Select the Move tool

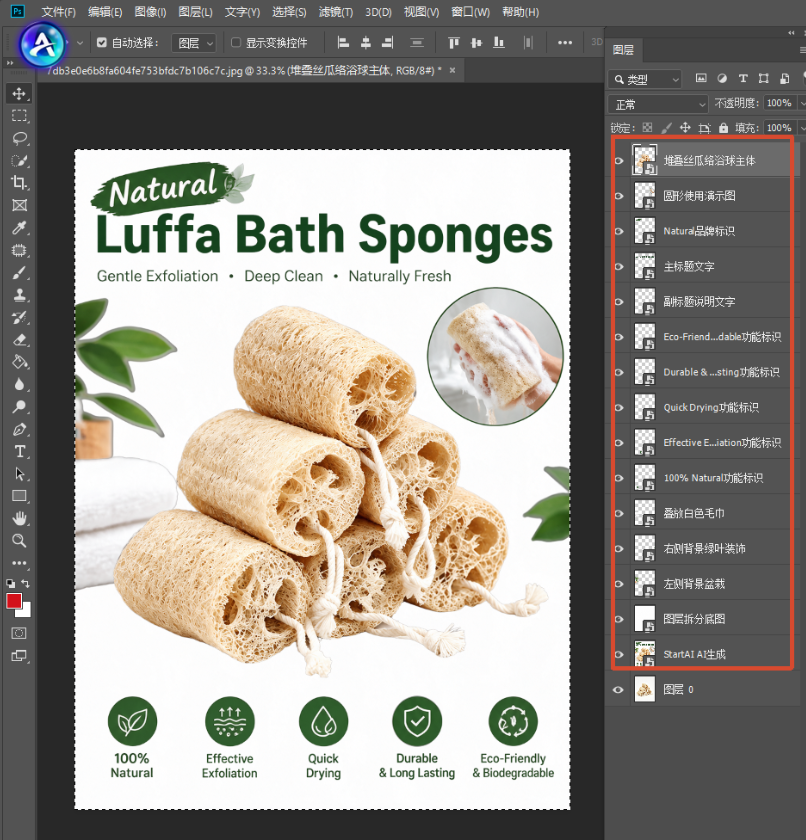19,93
